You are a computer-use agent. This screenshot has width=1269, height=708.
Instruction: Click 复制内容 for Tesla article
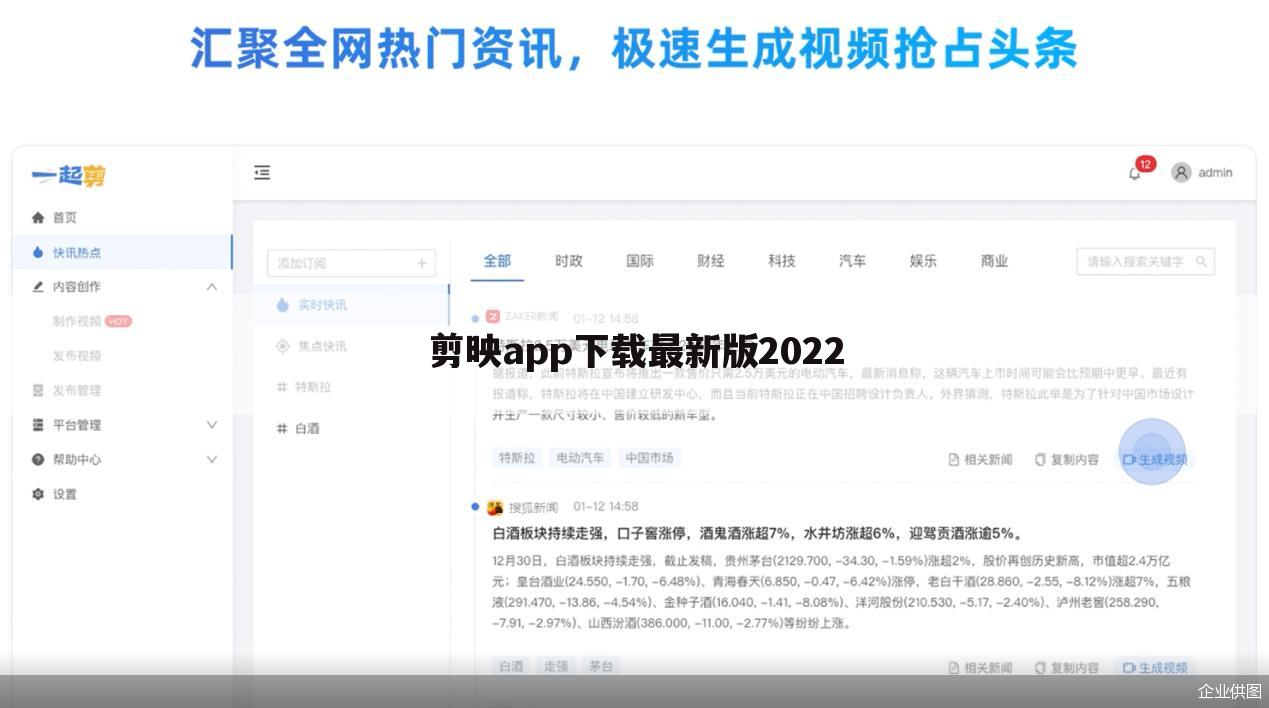pos(1066,460)
